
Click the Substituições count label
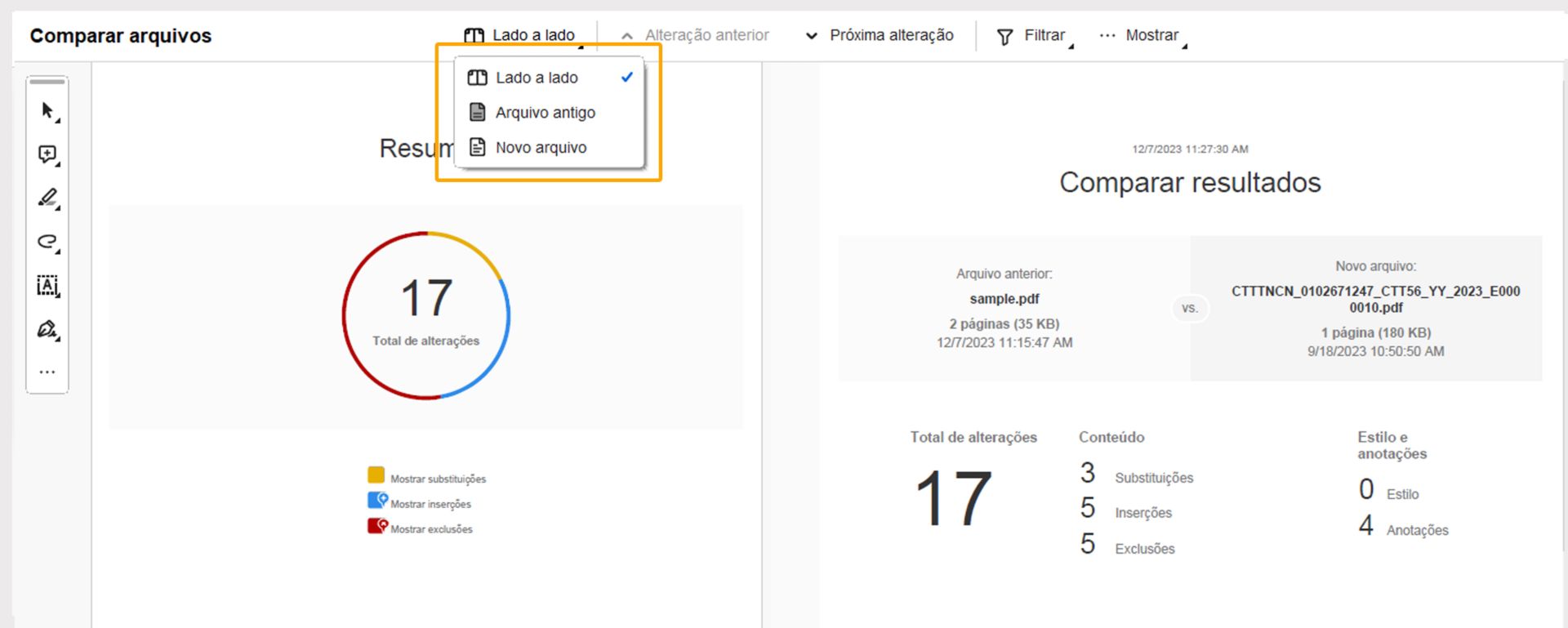[1154, 478]
